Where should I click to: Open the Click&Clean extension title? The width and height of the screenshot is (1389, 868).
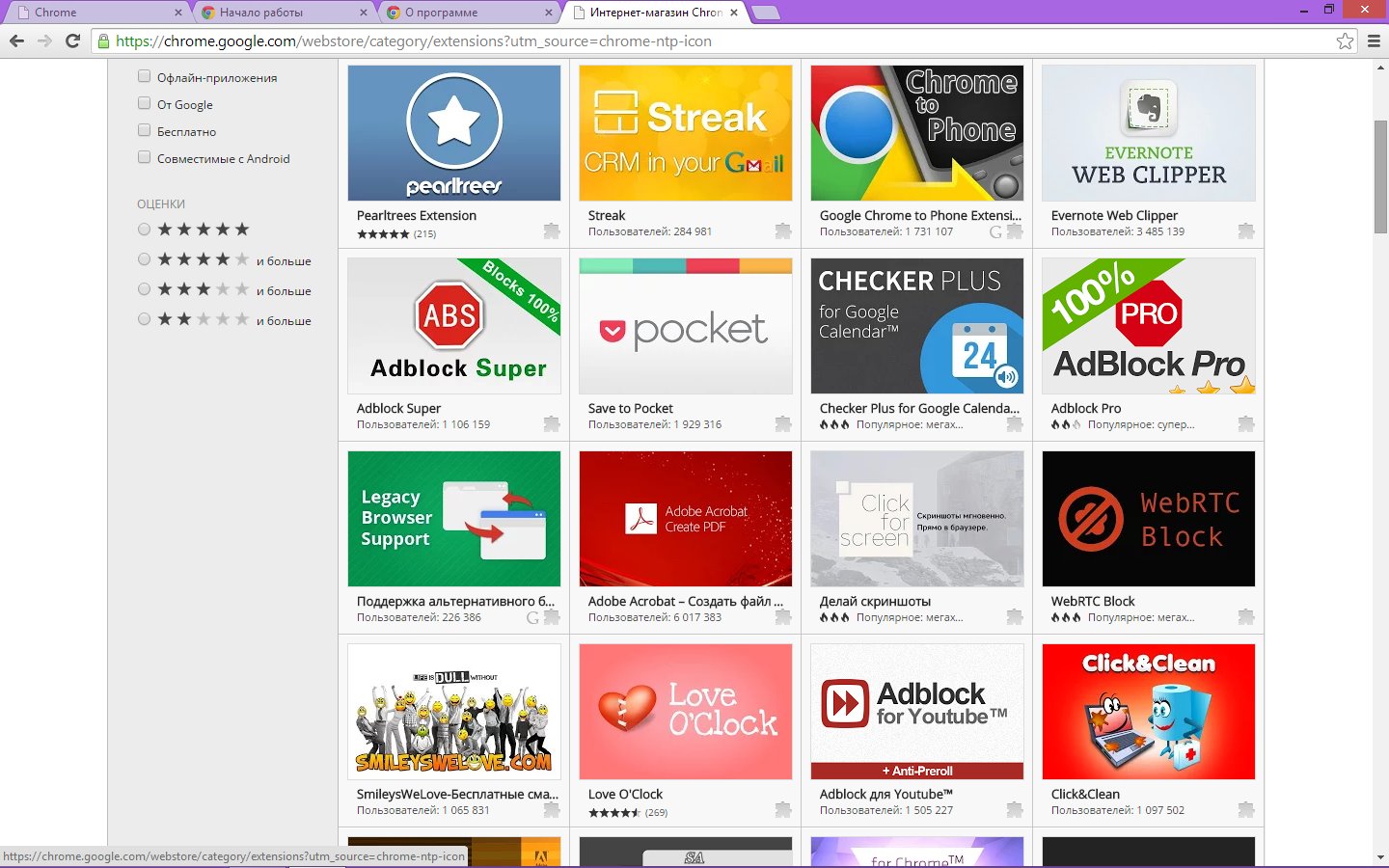tap(1085, 795)
